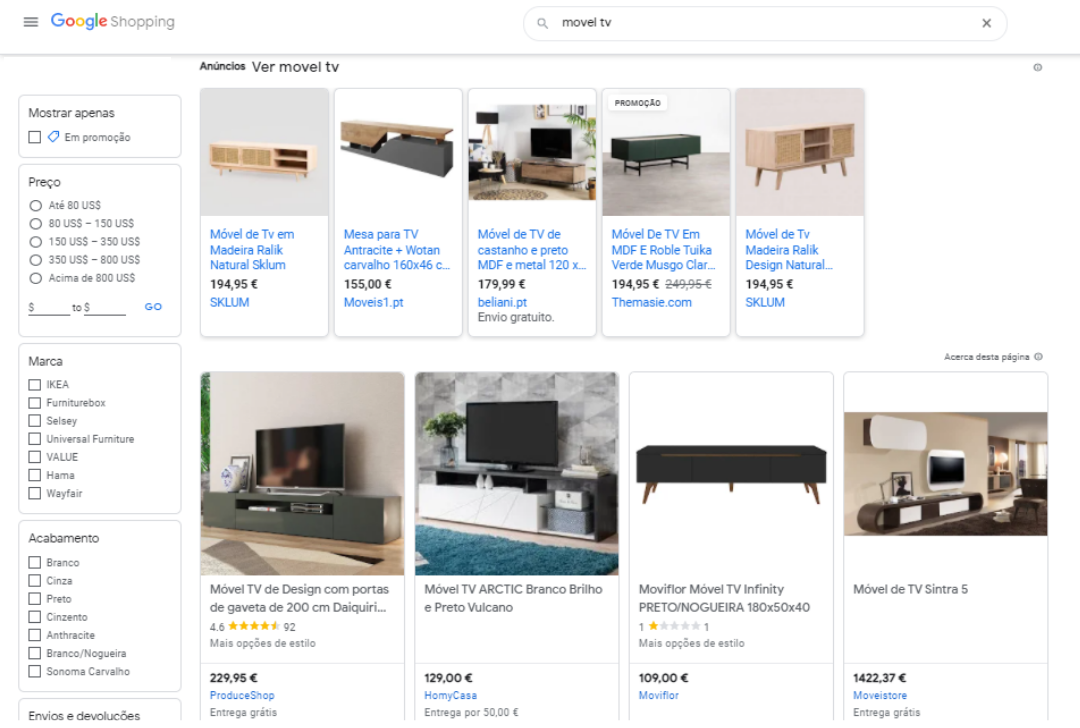Open the SKLUM store link

coord(229,302)
